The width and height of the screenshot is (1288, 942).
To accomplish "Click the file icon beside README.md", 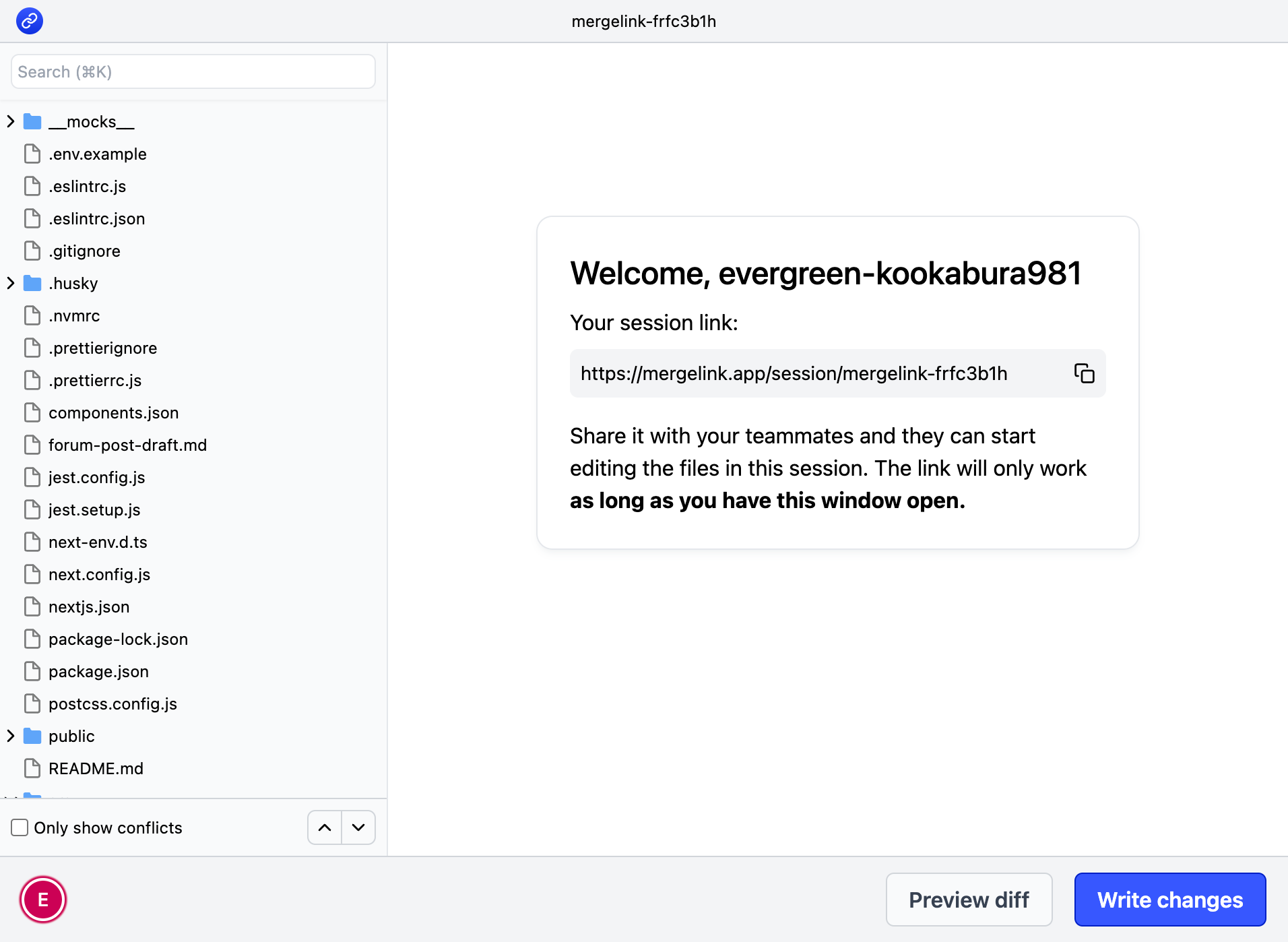I will [32, 769].
